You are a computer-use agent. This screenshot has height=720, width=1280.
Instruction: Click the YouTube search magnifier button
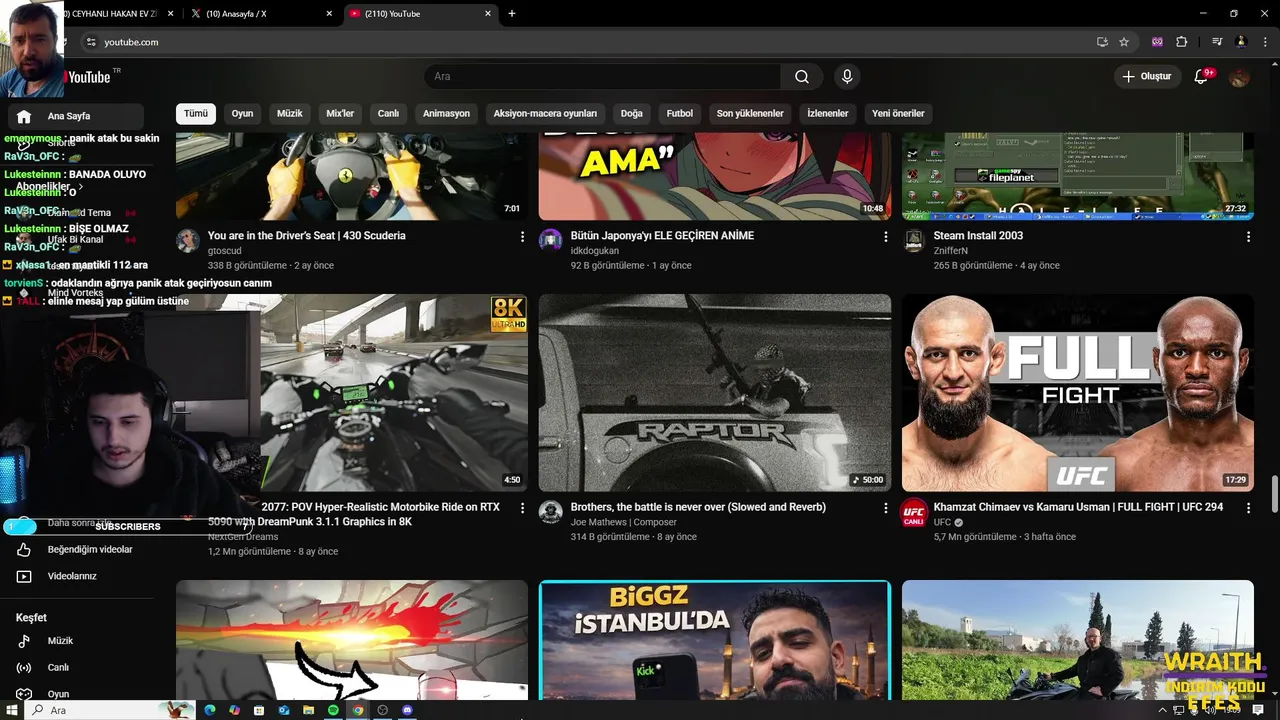point(802,77)
